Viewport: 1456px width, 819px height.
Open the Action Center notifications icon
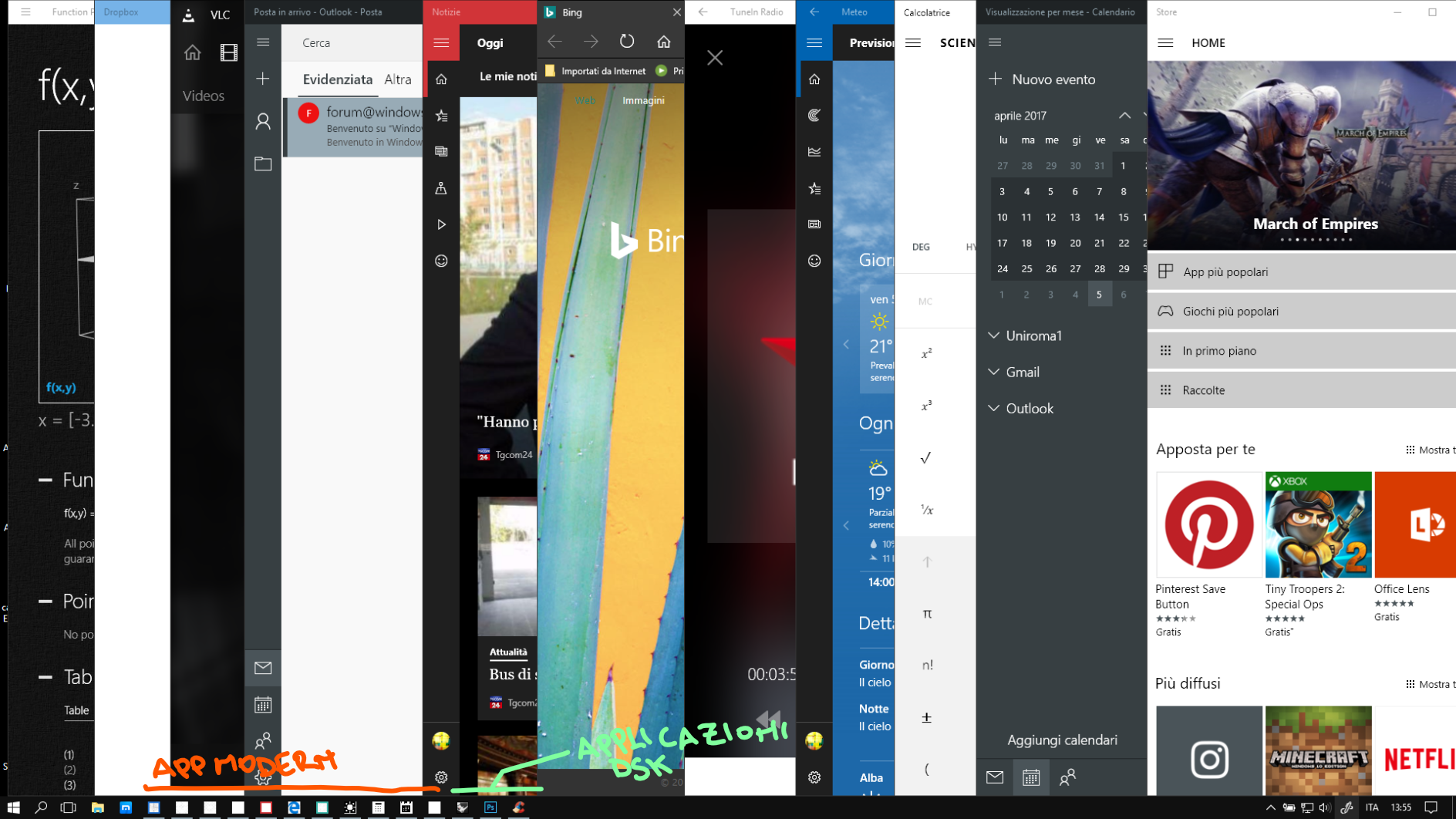click(1431, 807)
